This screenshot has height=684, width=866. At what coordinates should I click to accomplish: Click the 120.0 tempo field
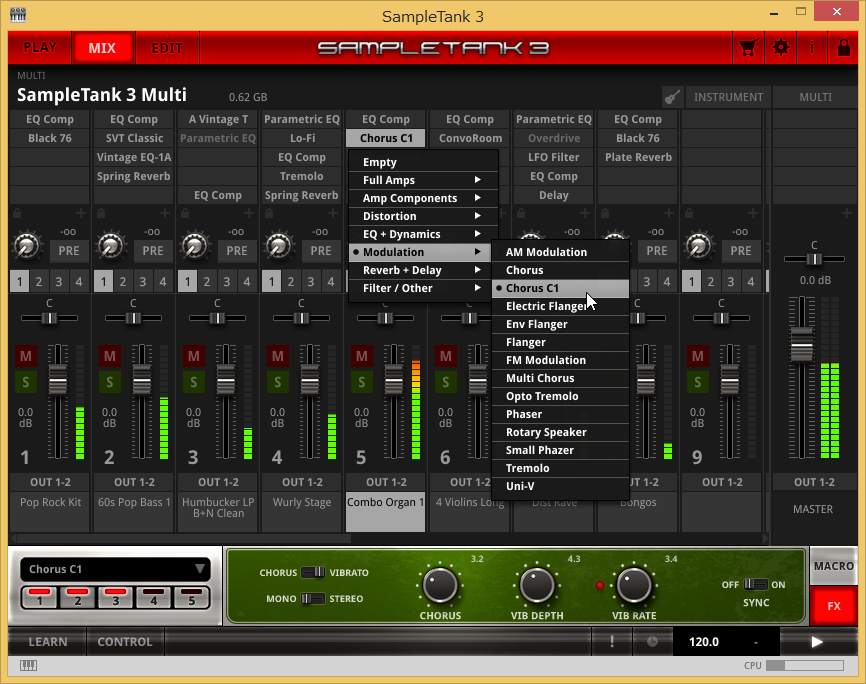[704, 641]
